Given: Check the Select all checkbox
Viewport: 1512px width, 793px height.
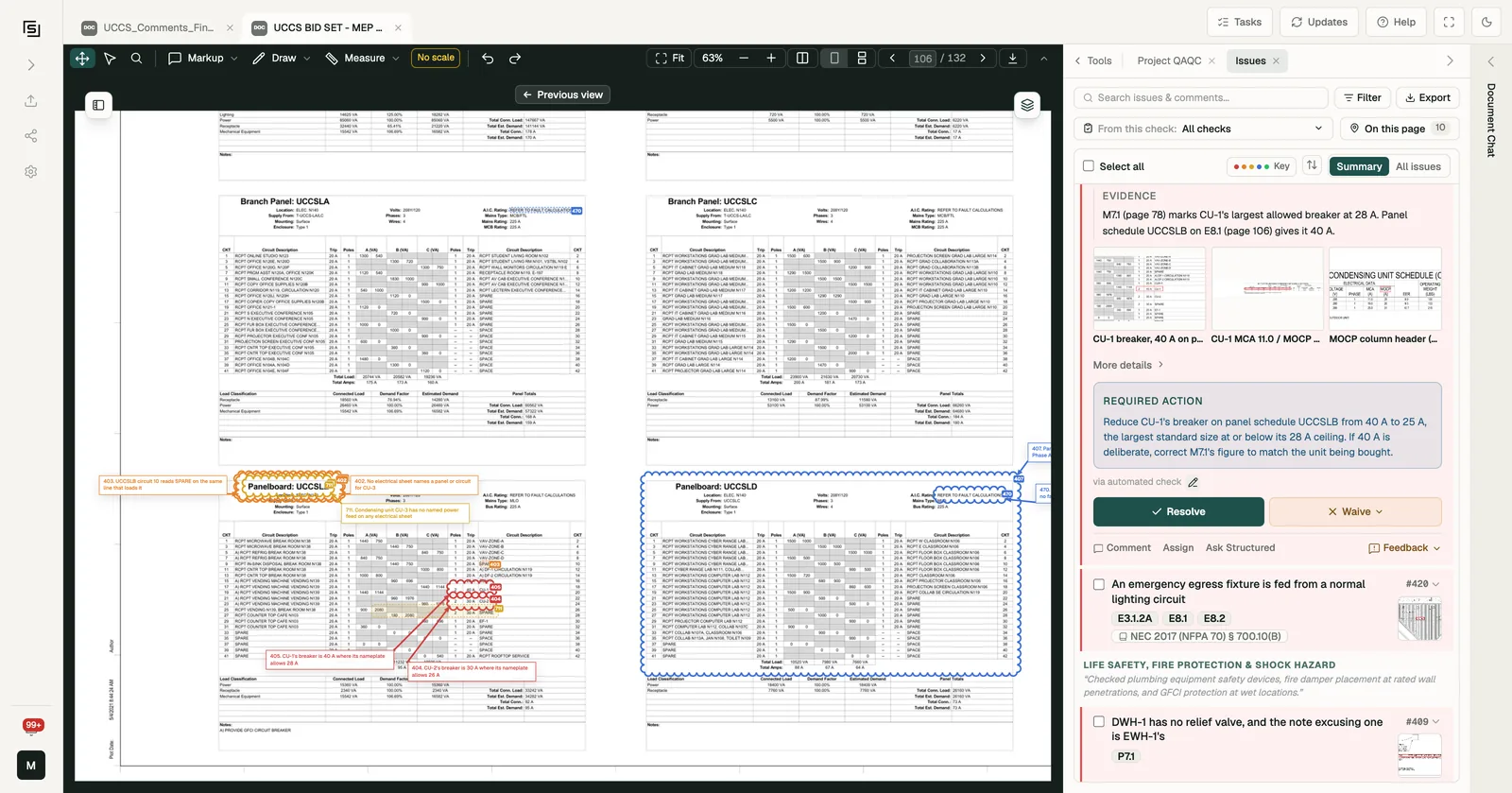Looking at the screenshot, I should [1089, 166].
